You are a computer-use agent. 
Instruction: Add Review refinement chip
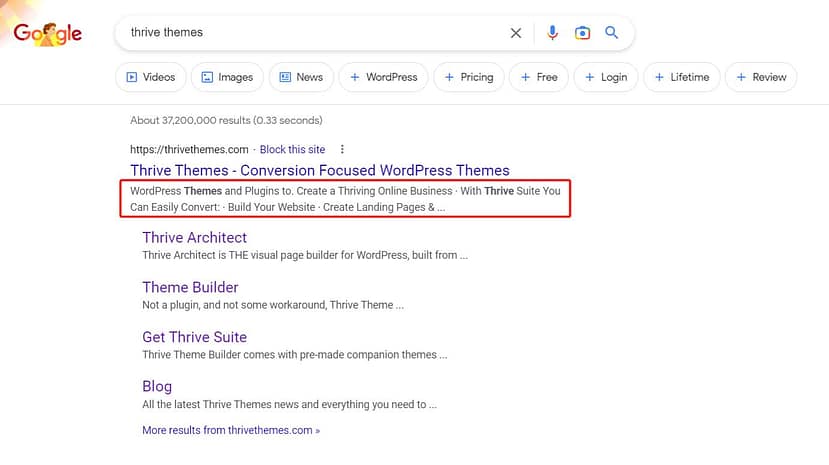tap(761, 77)
